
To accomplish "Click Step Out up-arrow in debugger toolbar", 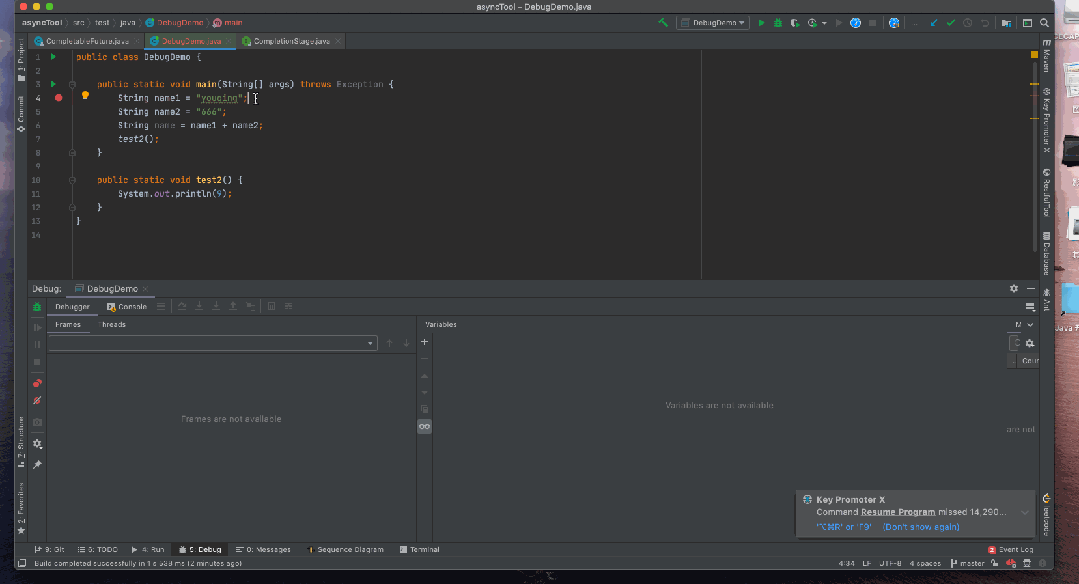I will [233, 306].
